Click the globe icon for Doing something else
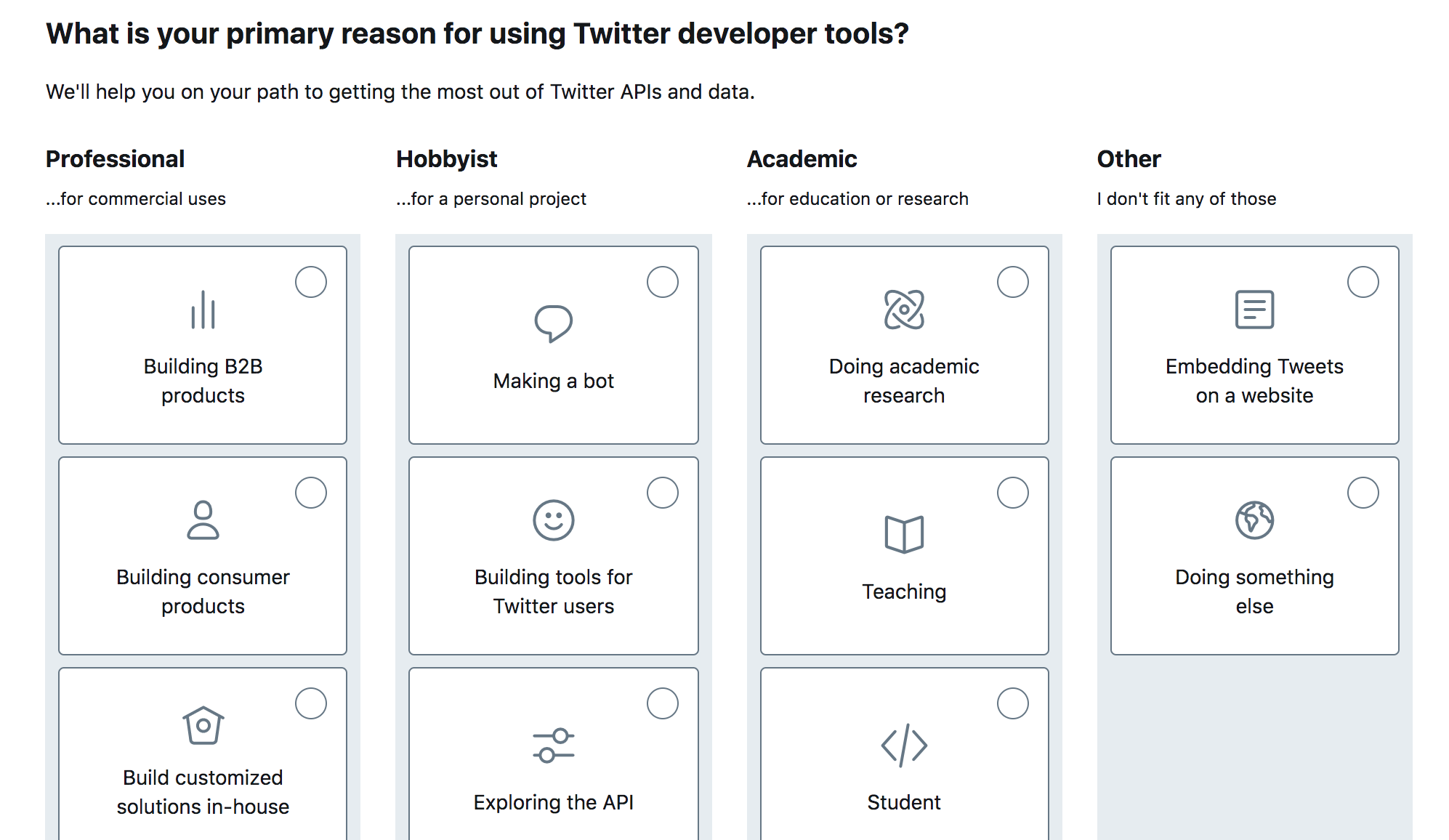 pyautogui.click(x=1254, y=520)
